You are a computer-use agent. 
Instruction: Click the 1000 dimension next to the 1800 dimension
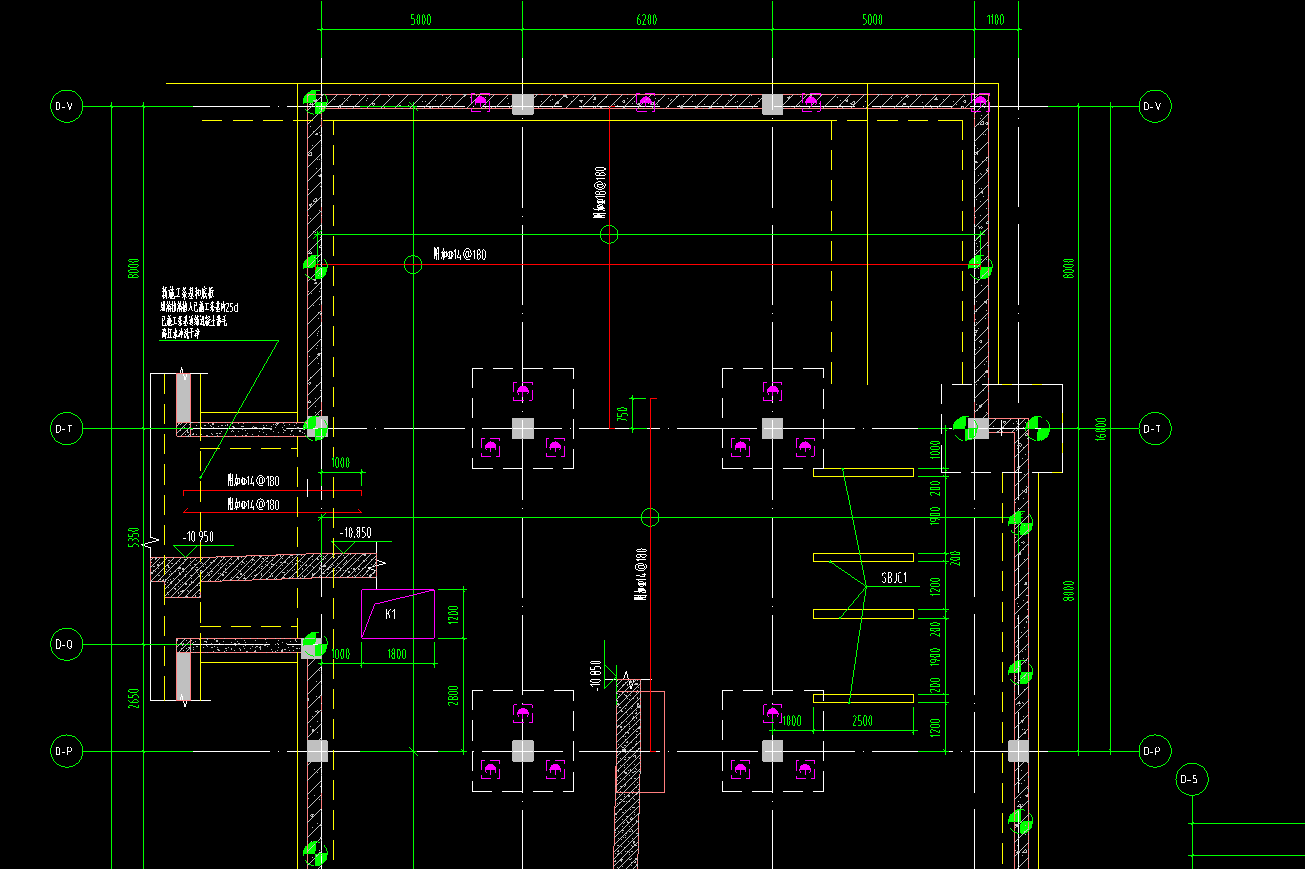[x=340, y=655]
